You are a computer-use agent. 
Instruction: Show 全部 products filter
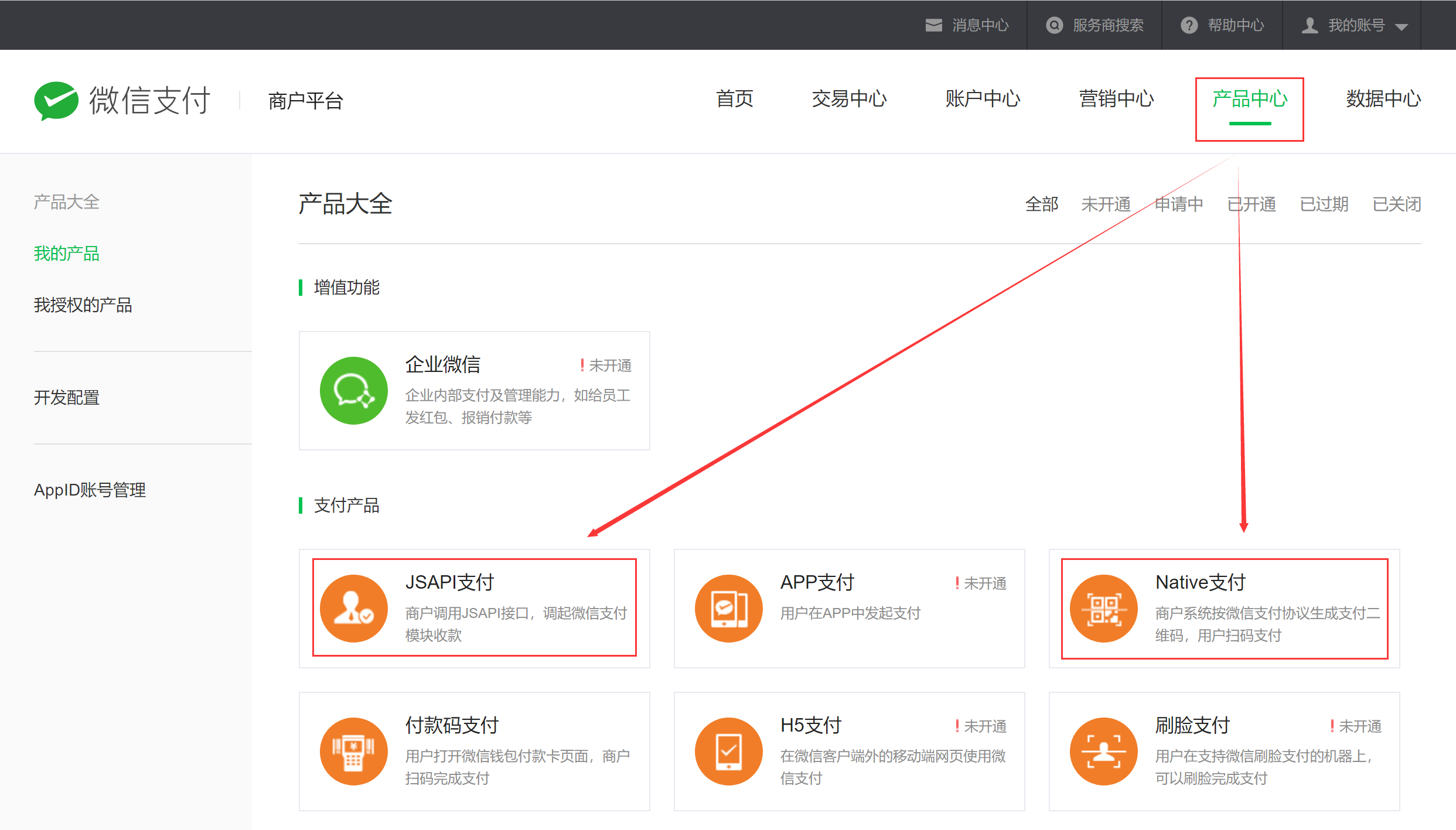pos(1042,204)
